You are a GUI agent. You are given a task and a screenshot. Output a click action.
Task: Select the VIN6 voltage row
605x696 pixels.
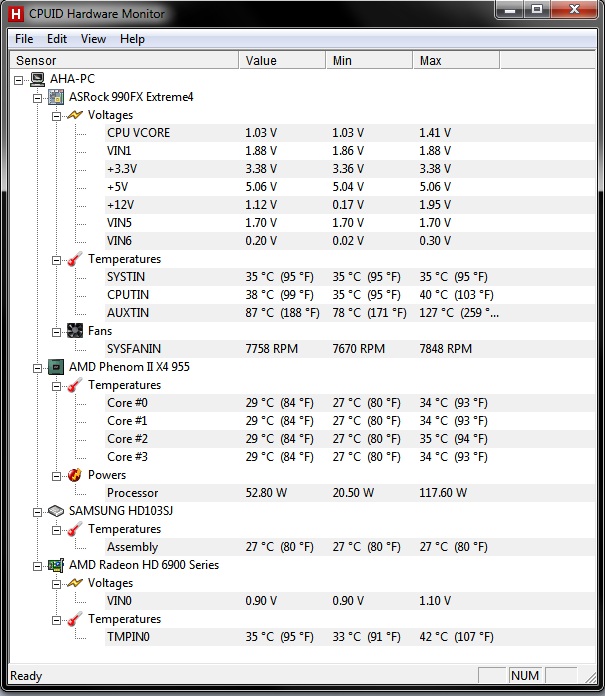point(350,241)
